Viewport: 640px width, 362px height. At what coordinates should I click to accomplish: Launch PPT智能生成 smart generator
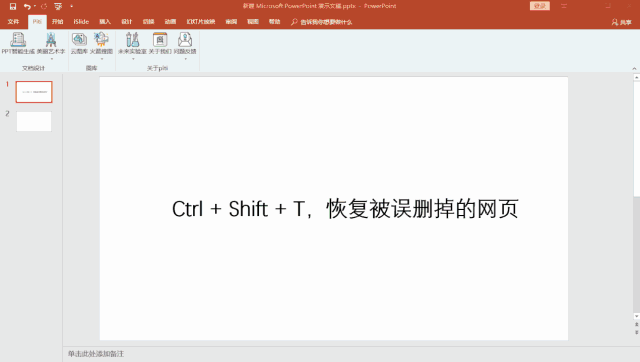(x=18, y=43)
